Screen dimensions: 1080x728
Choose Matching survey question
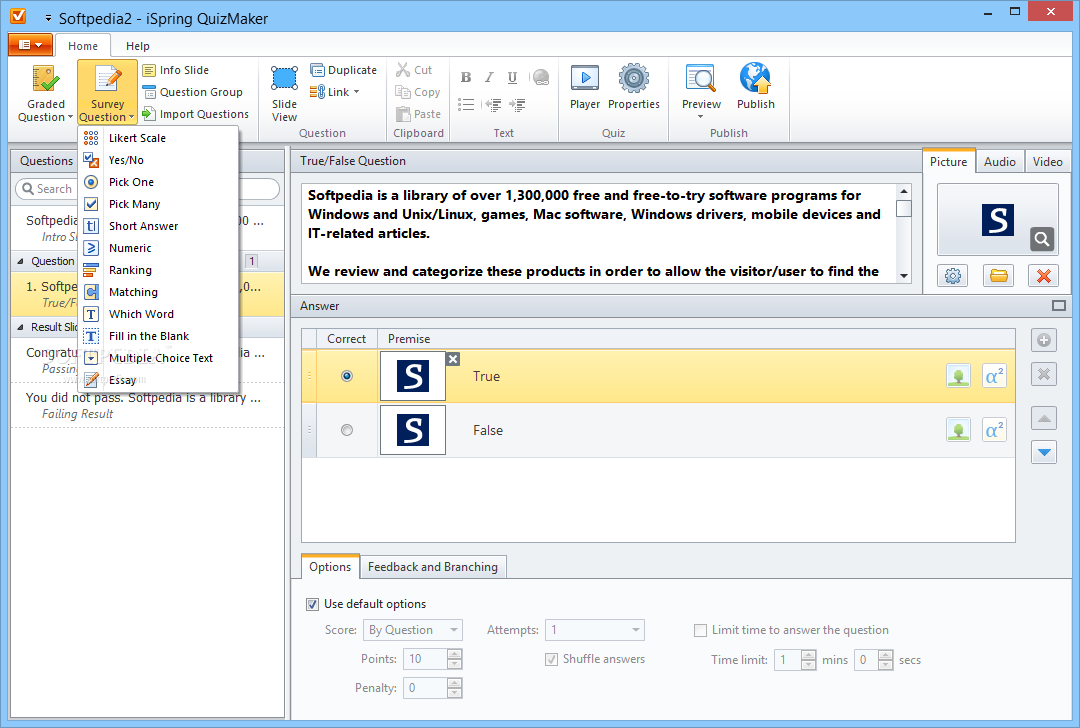159,292
